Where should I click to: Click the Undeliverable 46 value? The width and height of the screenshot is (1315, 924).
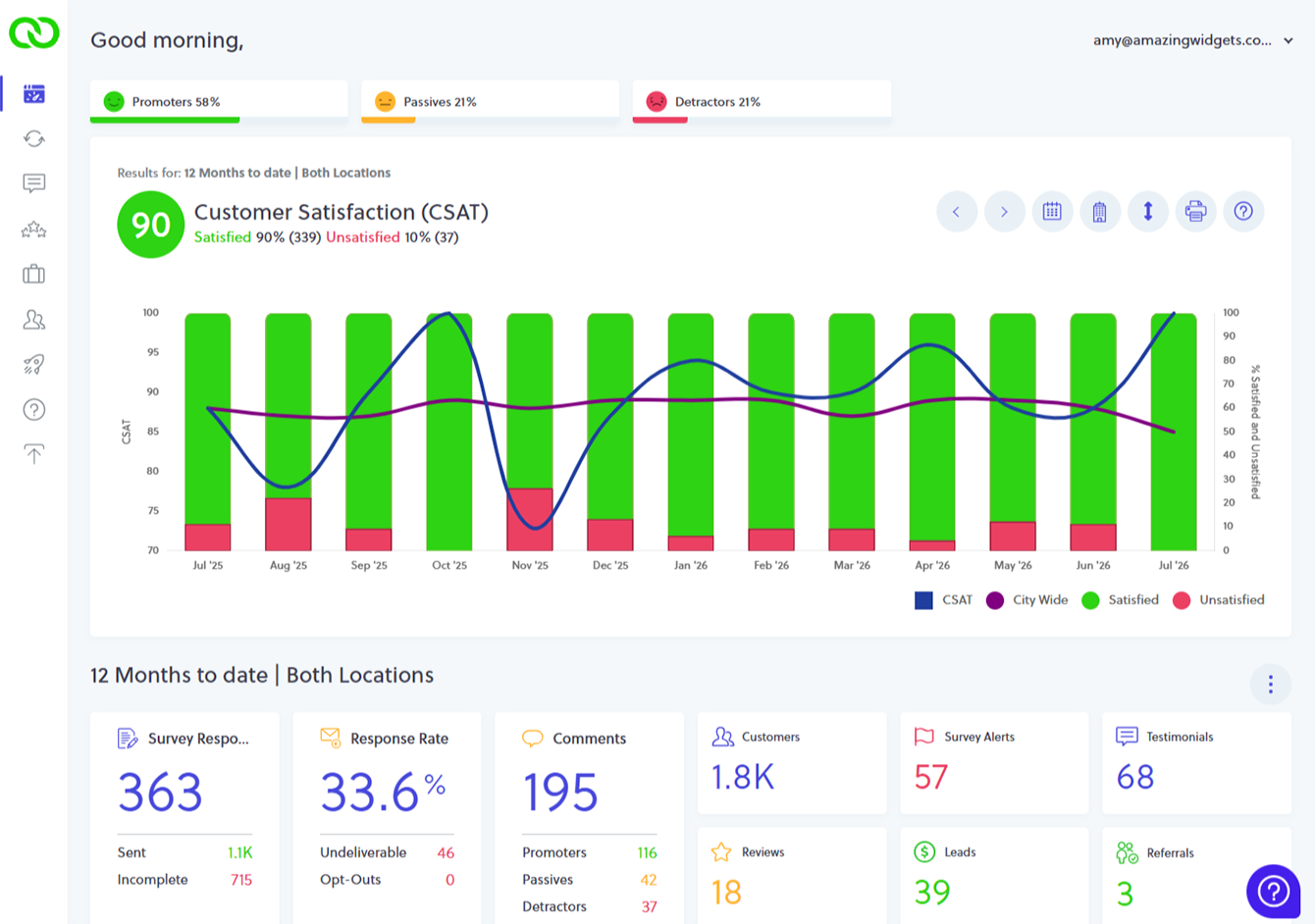coord(446,852)
